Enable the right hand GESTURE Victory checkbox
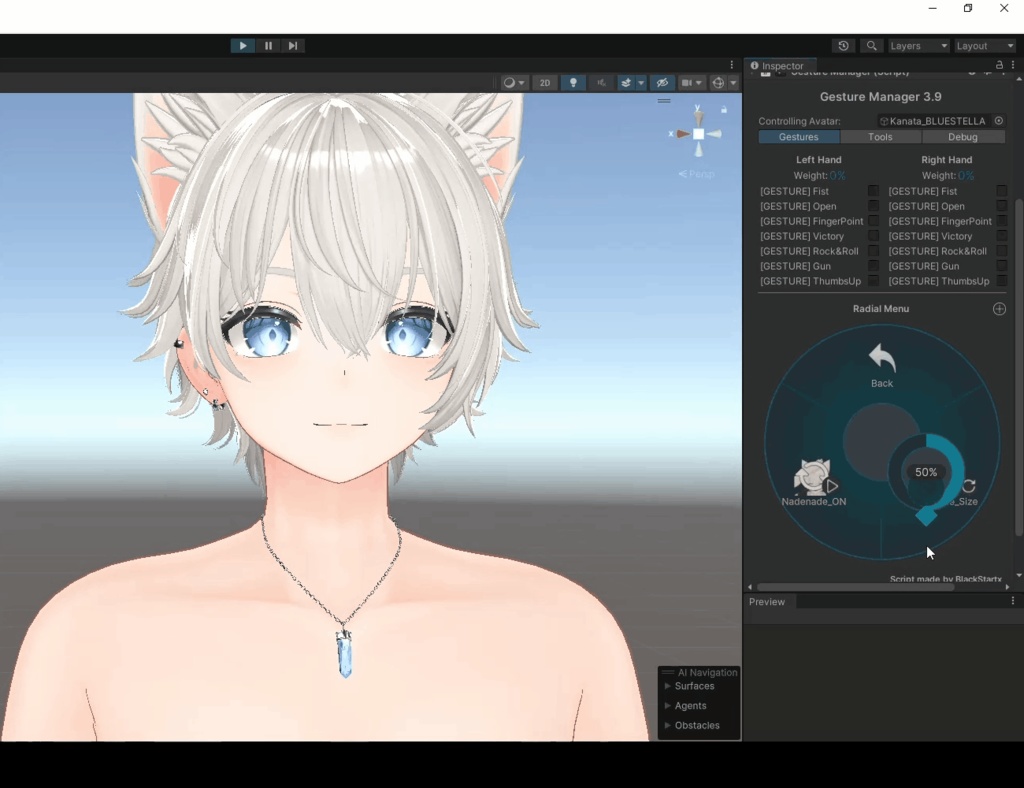The image size is (1024, 788). click(1000, 236)
